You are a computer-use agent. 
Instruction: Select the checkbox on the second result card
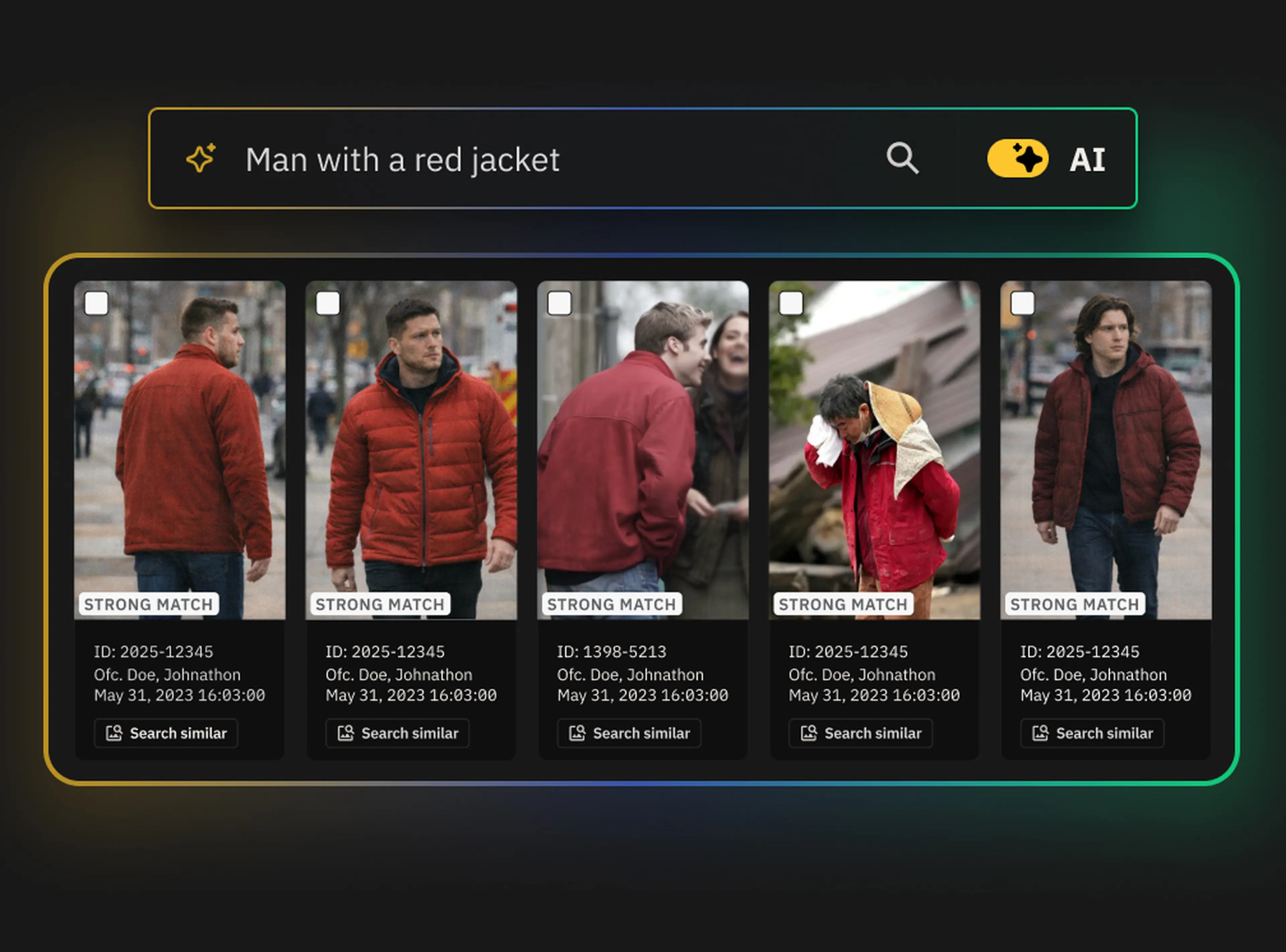328,303
